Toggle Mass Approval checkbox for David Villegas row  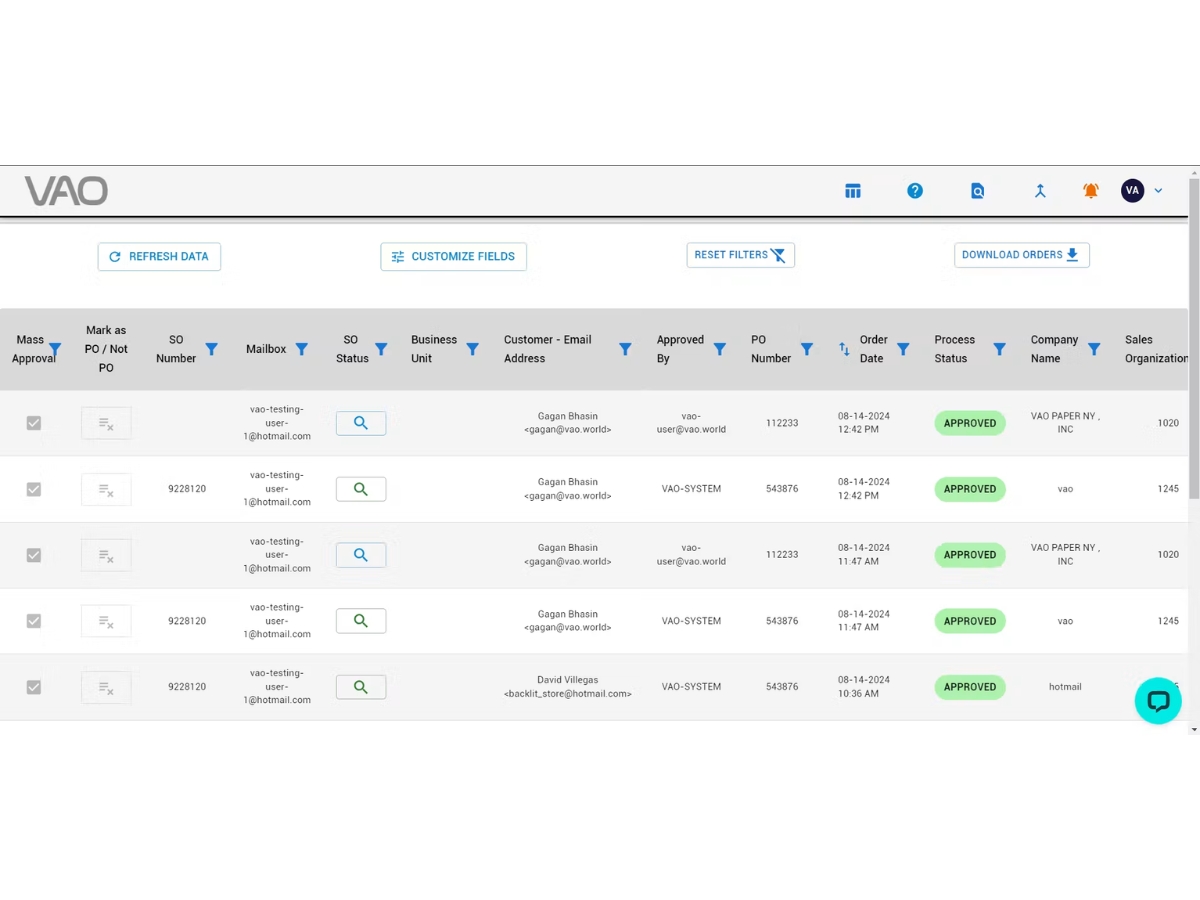pos(34,687)
